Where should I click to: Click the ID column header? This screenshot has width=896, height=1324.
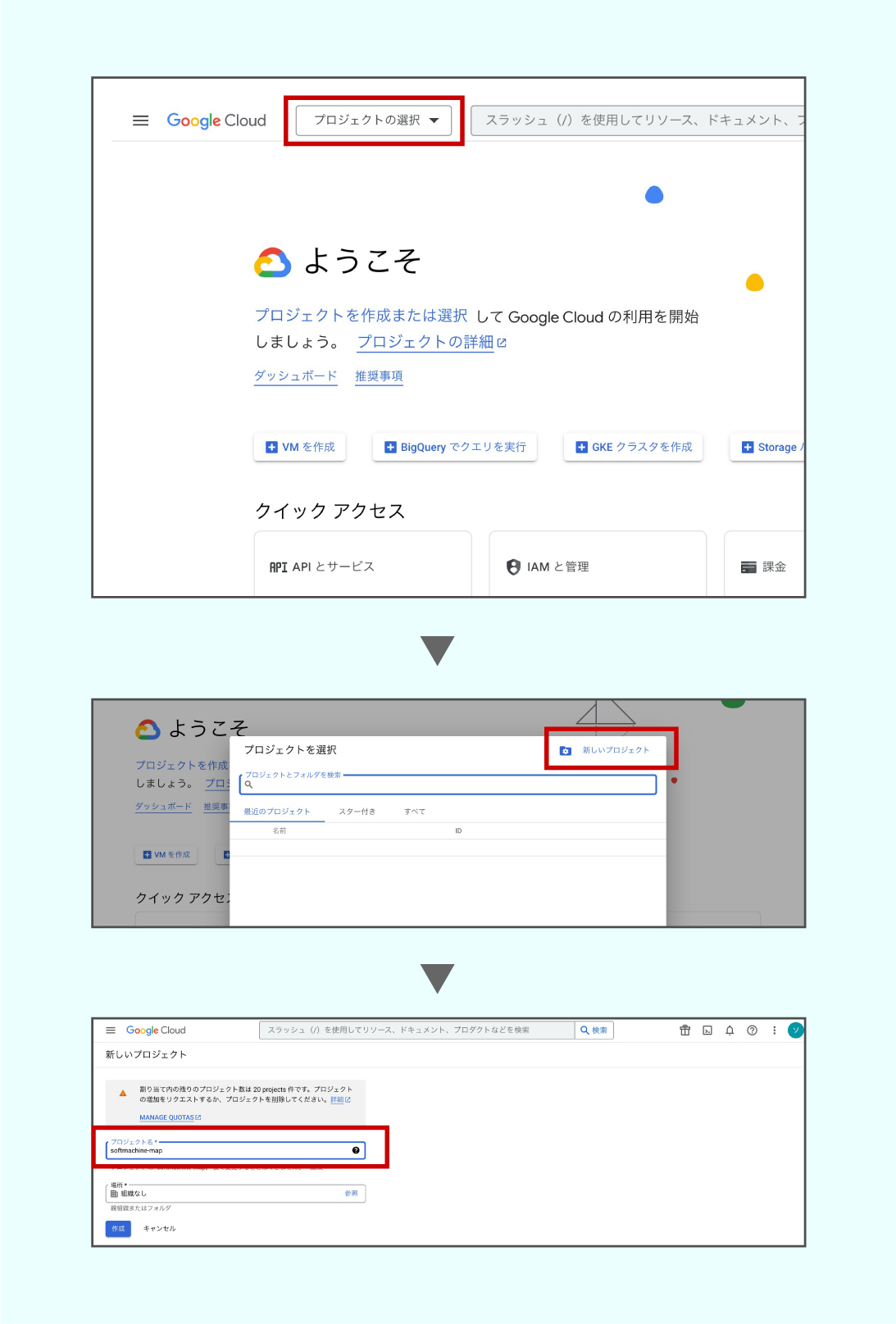458,830
